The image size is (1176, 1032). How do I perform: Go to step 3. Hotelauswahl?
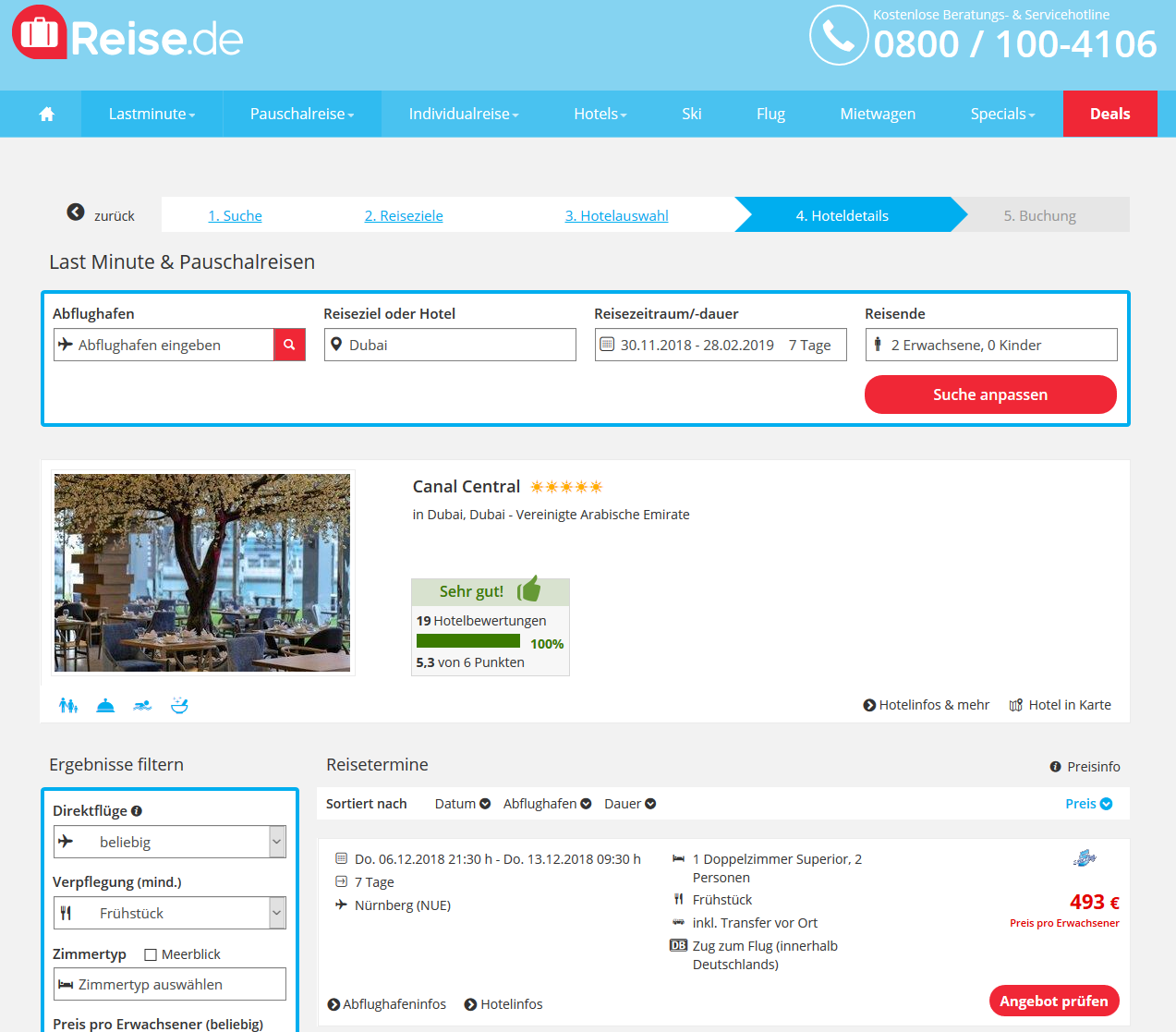click(x=617, y=215)
